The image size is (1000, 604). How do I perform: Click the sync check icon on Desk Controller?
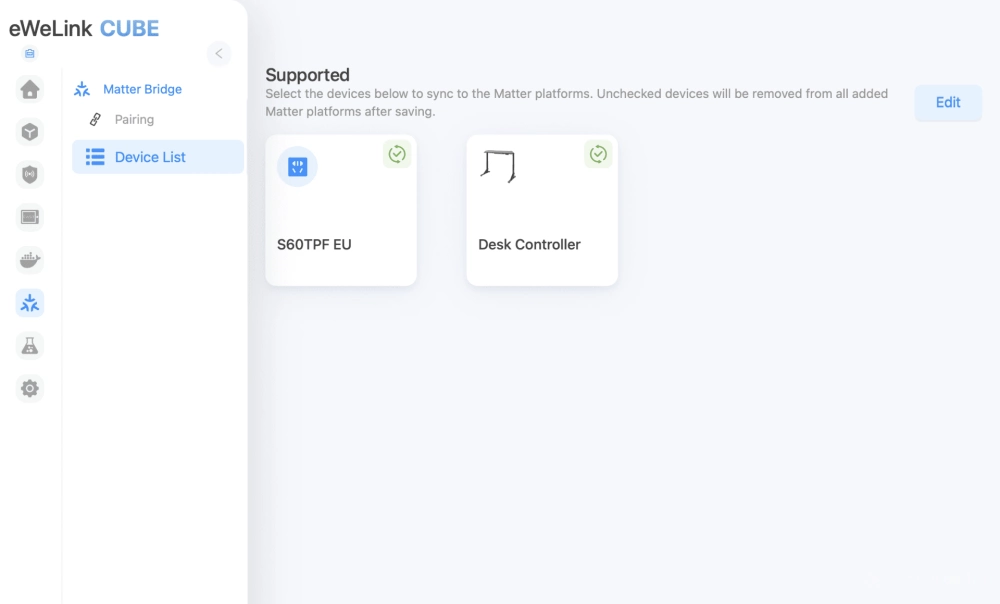[598, 154]
